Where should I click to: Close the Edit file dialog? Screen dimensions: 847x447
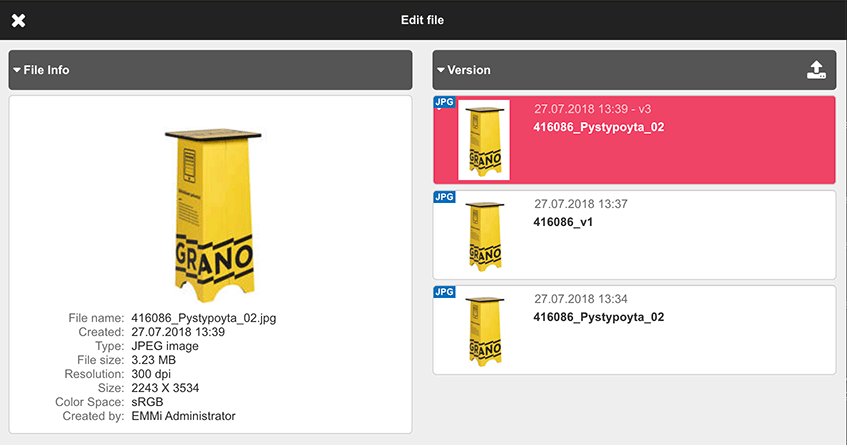coord(18,21)
